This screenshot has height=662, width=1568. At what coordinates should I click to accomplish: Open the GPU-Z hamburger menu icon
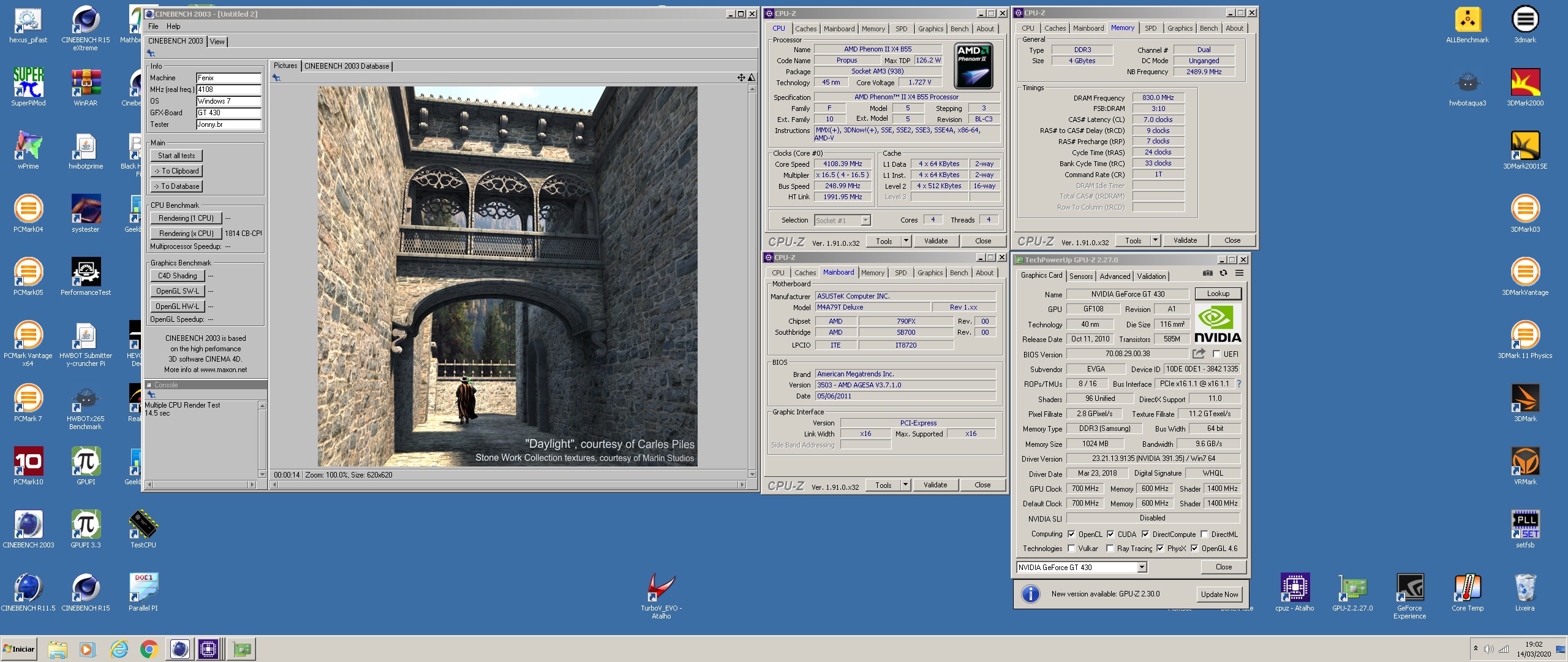click(x=1239, y=273)
